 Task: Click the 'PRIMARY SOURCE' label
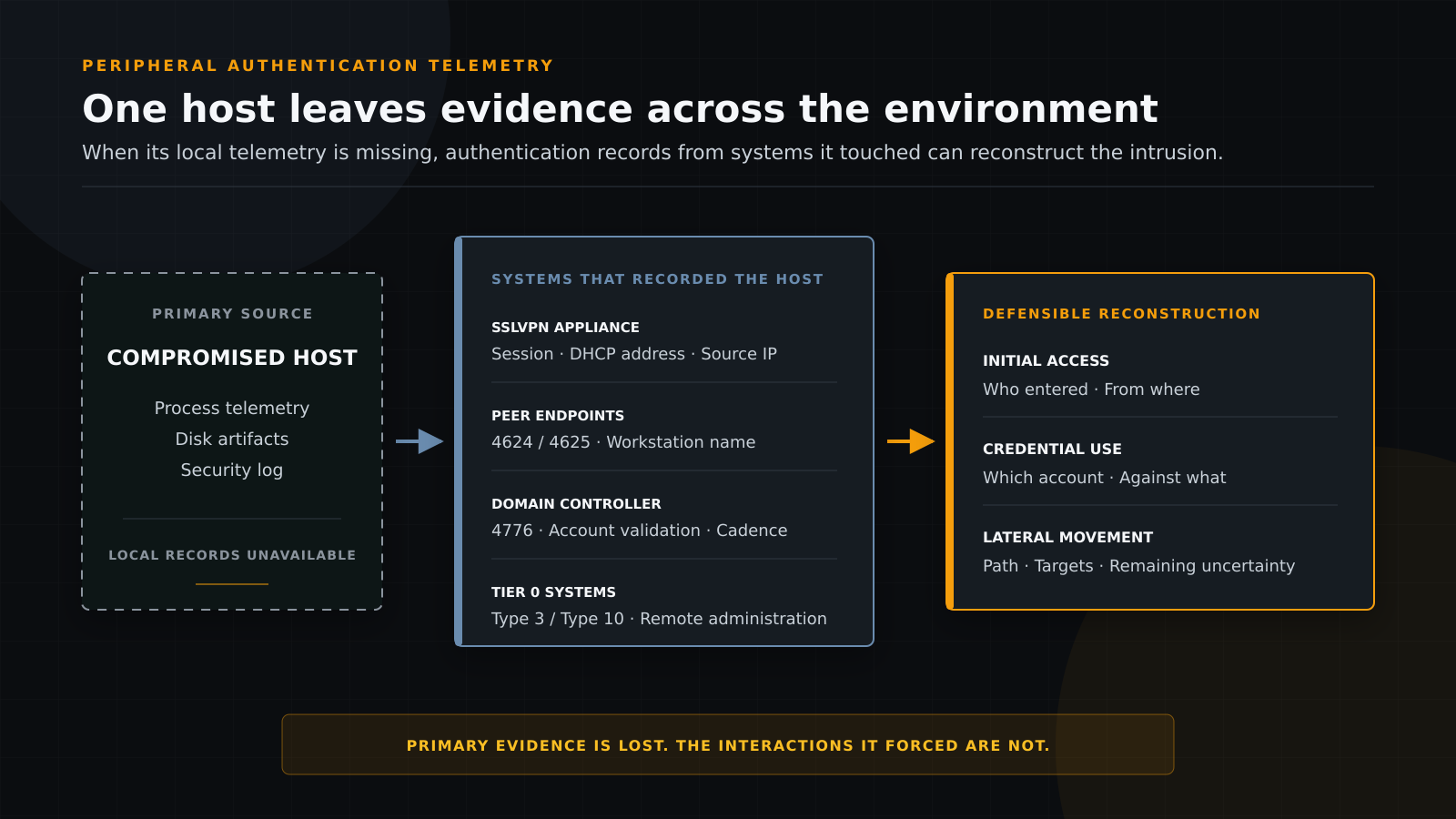[232, 314]
